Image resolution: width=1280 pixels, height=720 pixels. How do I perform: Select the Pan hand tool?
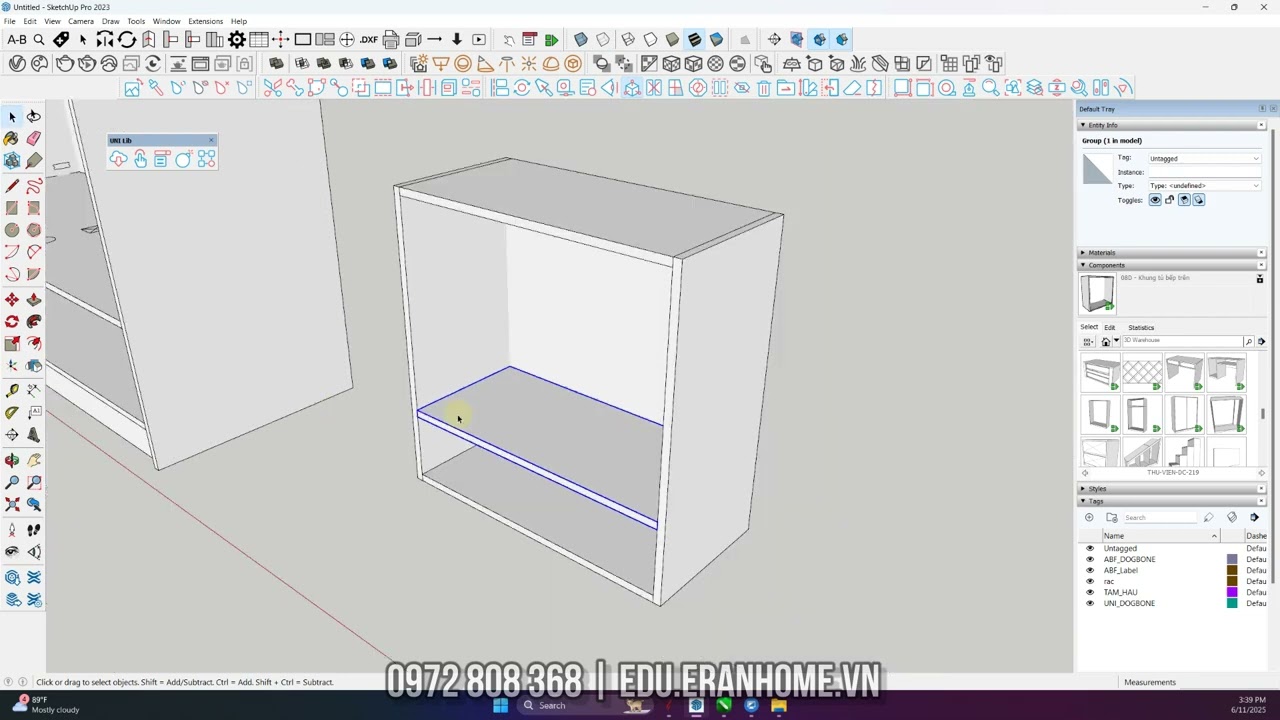34,460
